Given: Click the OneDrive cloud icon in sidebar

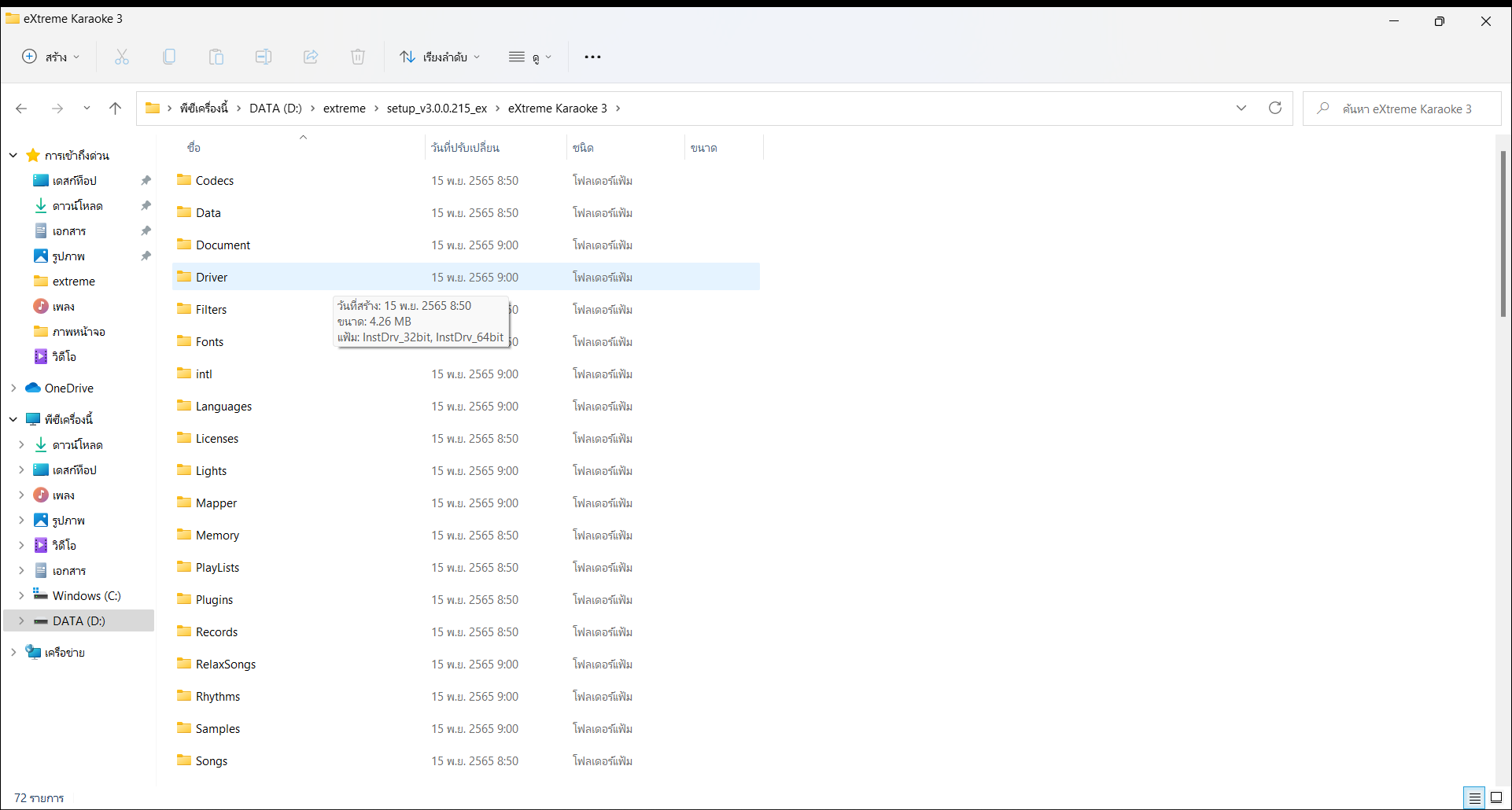Looking at the screenshot, I should (x=33, y=388).
